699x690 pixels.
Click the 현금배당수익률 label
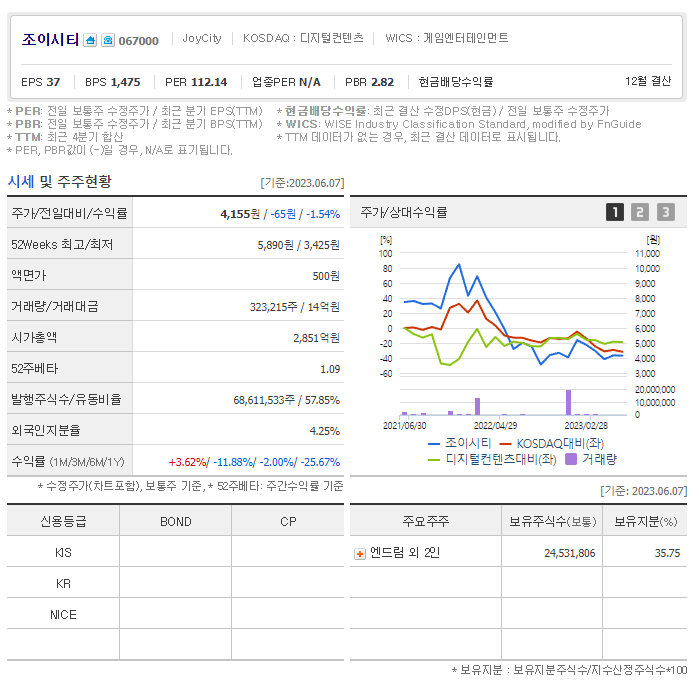pos(456,82)
